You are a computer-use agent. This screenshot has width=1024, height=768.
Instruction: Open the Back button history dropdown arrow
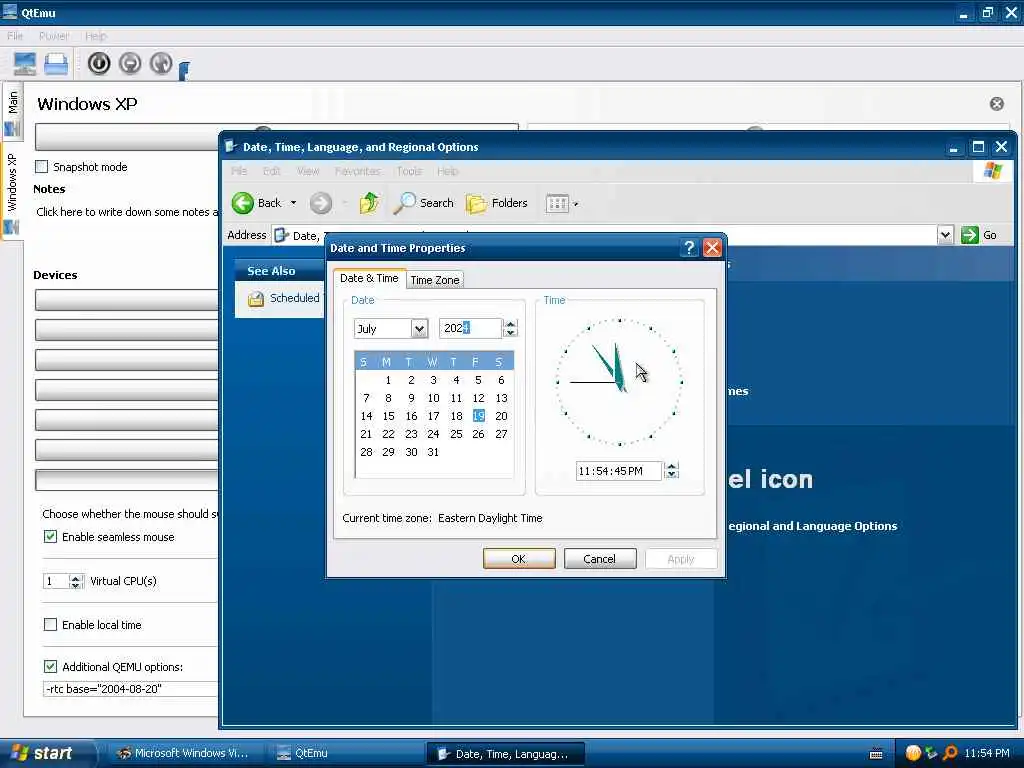click(293, 203)
